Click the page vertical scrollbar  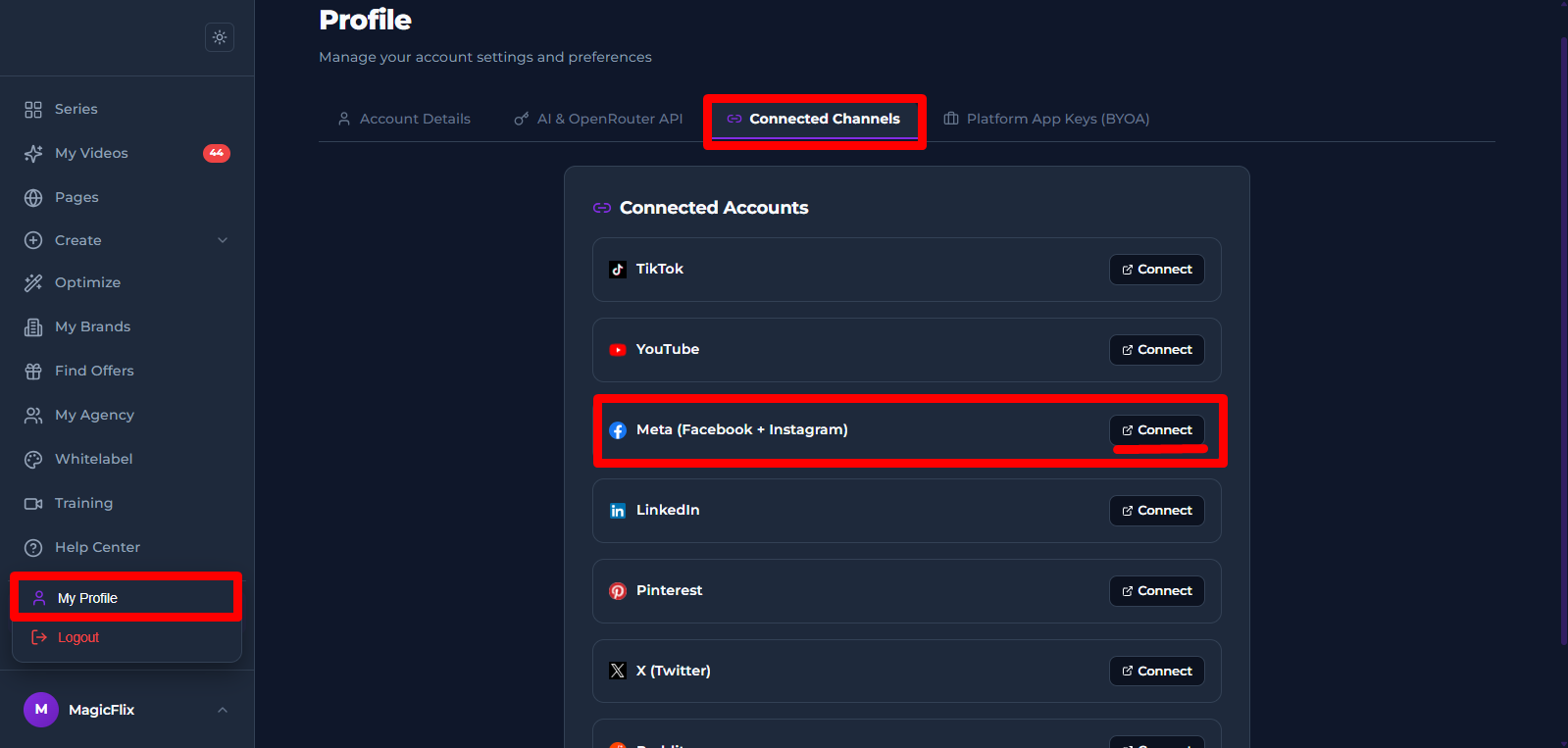click(x=1563, y=341)
